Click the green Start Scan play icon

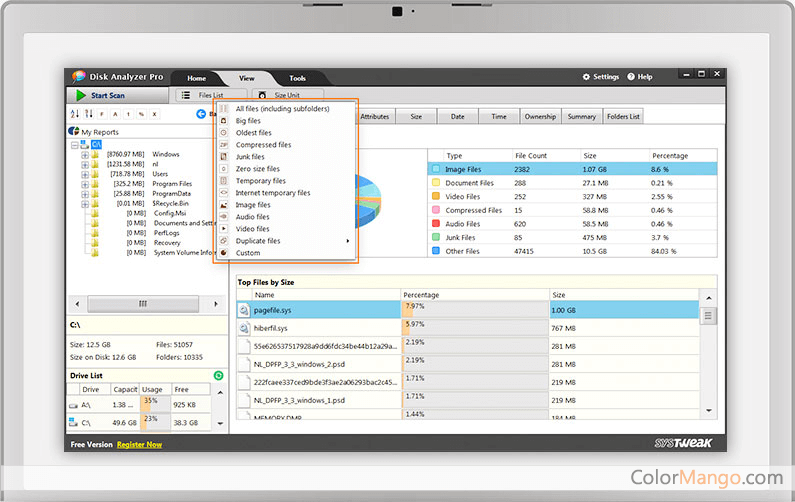80,95
